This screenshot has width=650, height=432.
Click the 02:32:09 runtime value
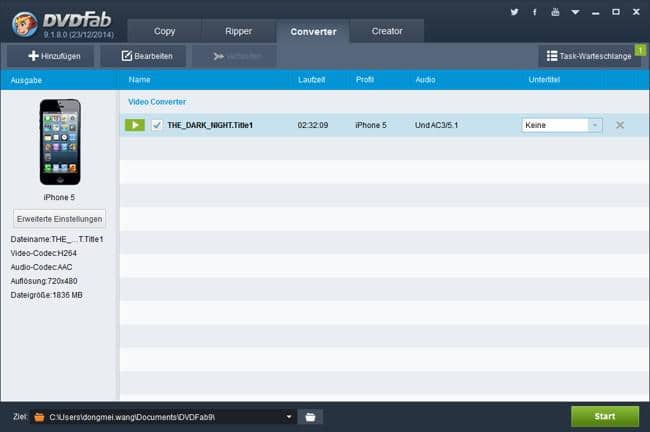pos(313,125)
